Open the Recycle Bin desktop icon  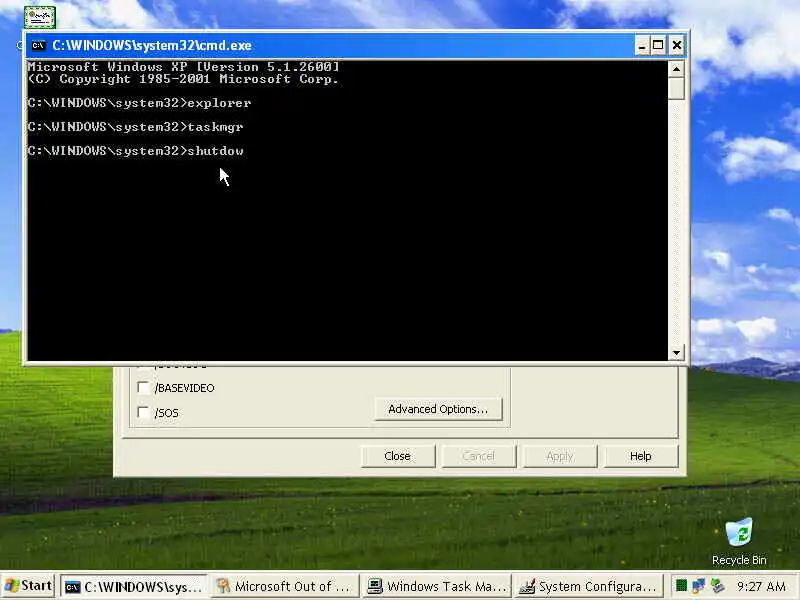(x=739, y=542)
